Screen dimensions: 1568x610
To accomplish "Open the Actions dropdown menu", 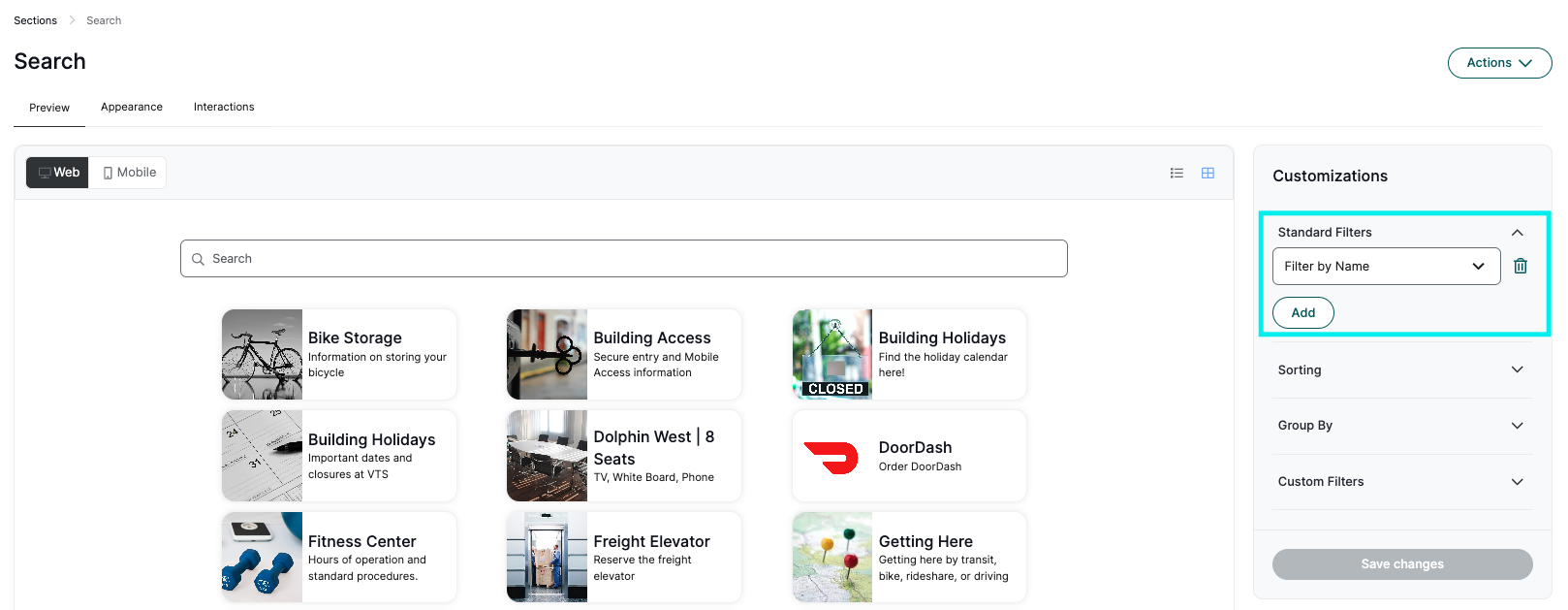I will [1499, 63].
